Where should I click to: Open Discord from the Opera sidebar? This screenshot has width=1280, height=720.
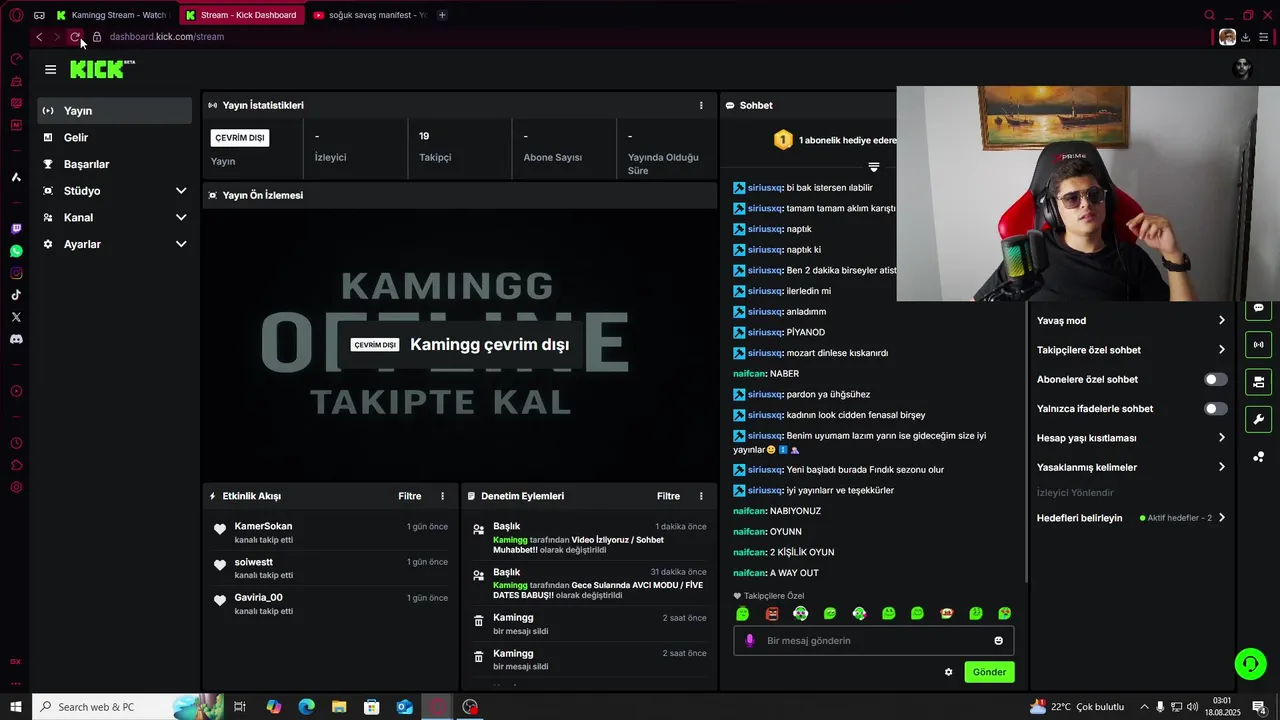(x=16, y=339)
